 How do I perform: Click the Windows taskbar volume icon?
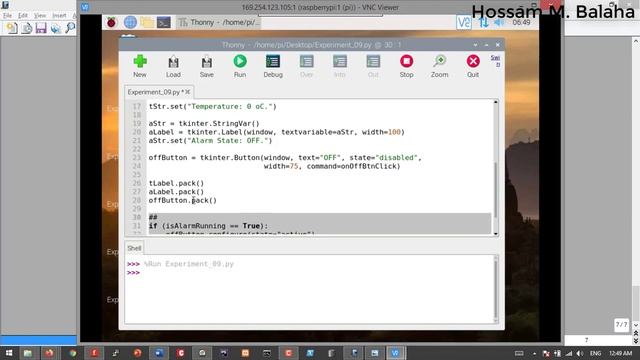point(580,353)
